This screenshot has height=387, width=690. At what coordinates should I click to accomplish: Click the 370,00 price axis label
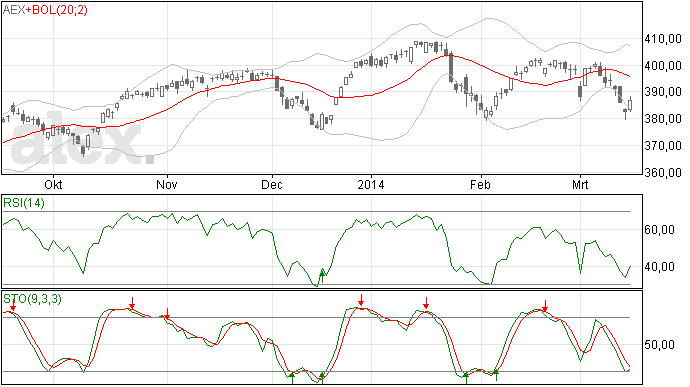pos(663,146)
